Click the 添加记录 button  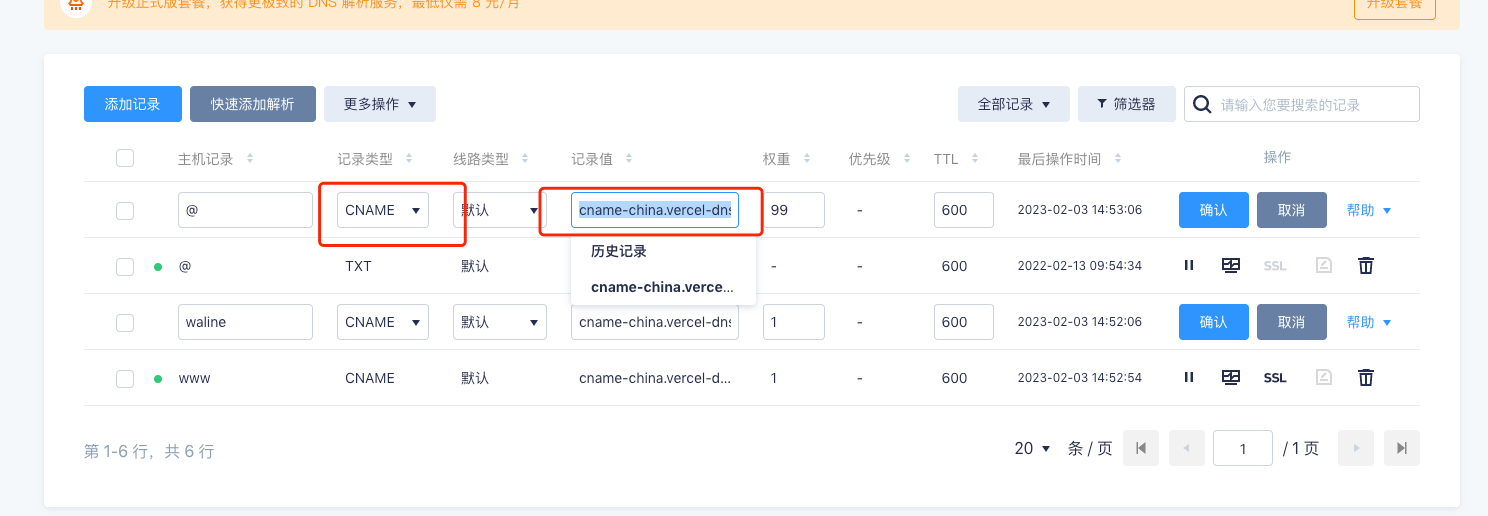click(x=133, y=104)
